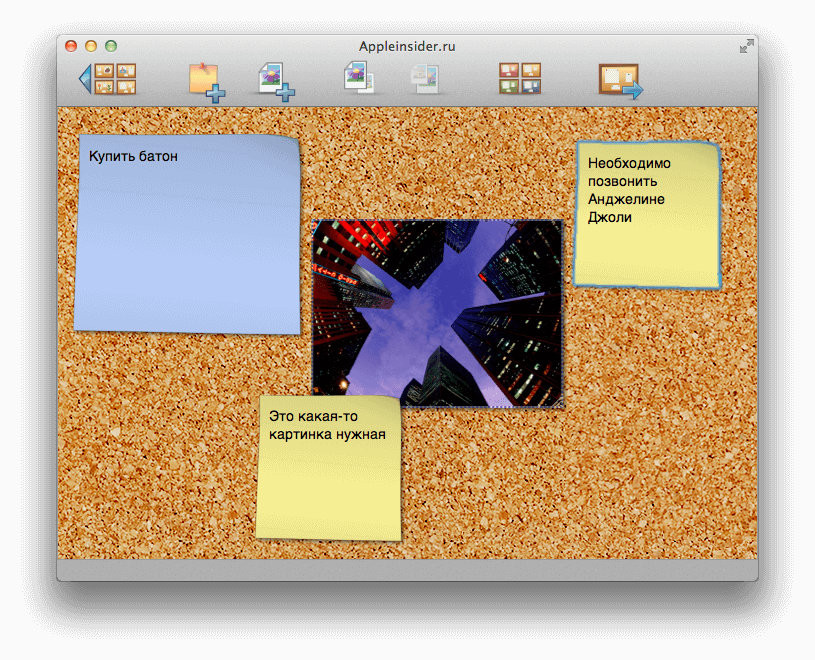Add a new image to the board
Image resolution: width=815 pixels, height=660 pixels.
pyautogui.click(x=273, y=80)
